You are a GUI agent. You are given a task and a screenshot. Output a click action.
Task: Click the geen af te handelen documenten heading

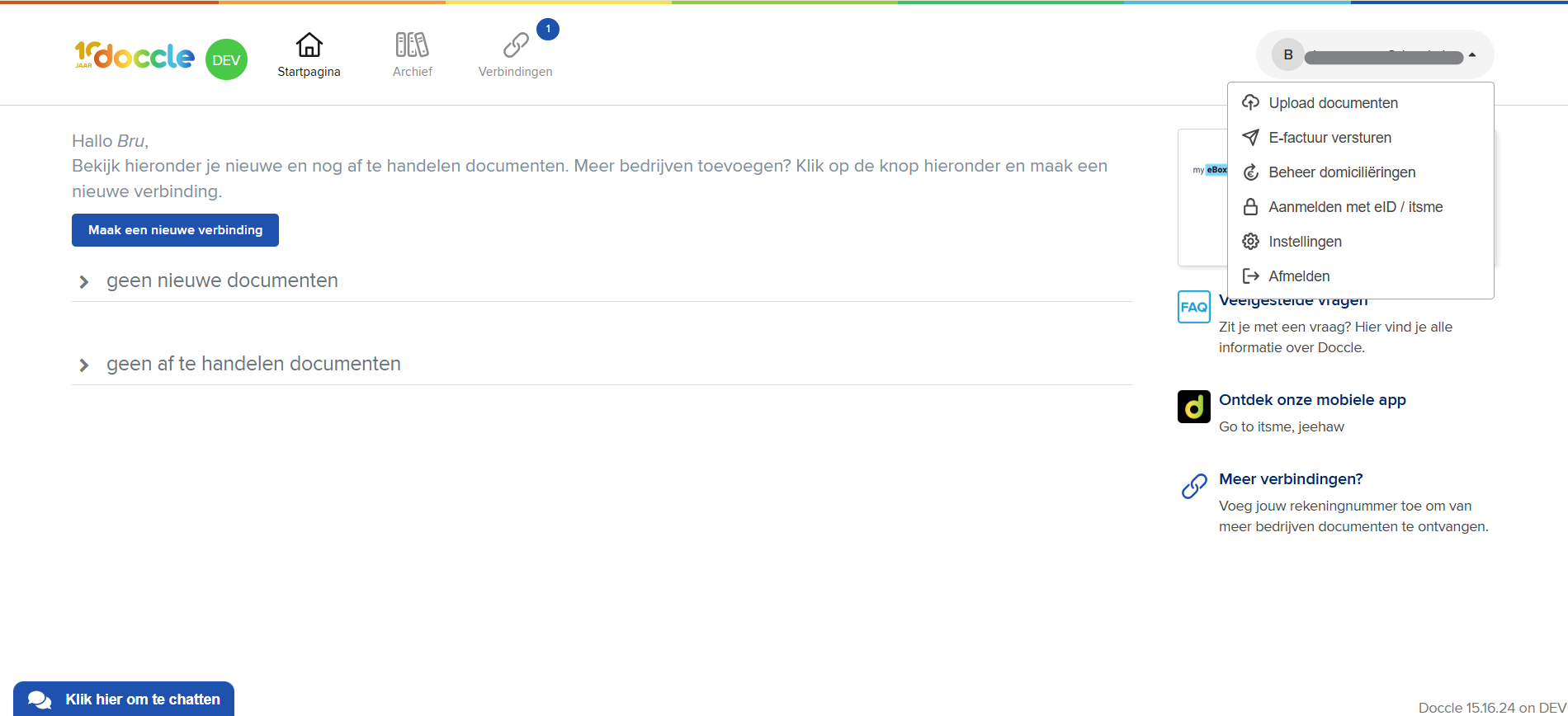[x=253, y=364]
